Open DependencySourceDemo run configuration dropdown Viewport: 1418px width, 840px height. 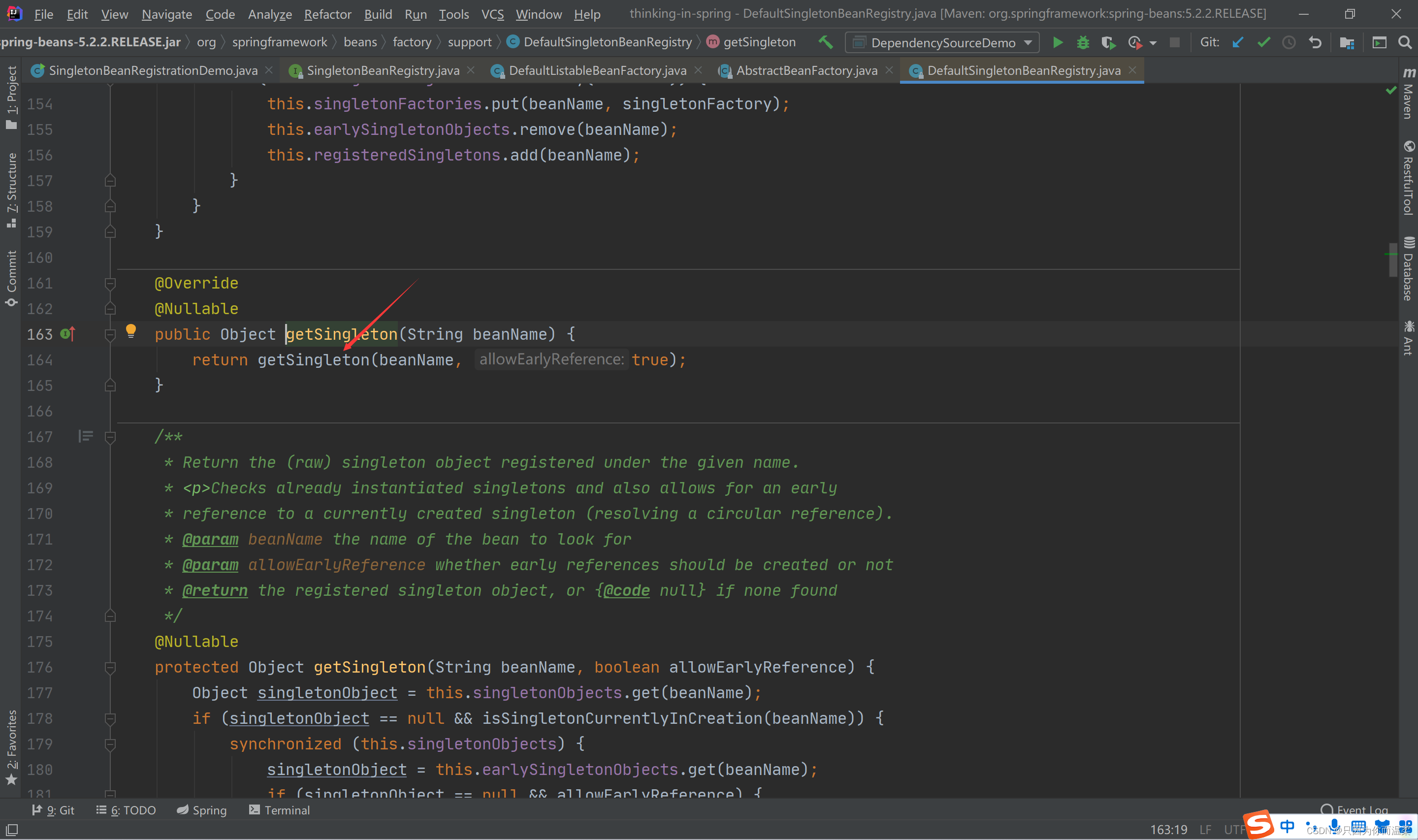[942, 42]
